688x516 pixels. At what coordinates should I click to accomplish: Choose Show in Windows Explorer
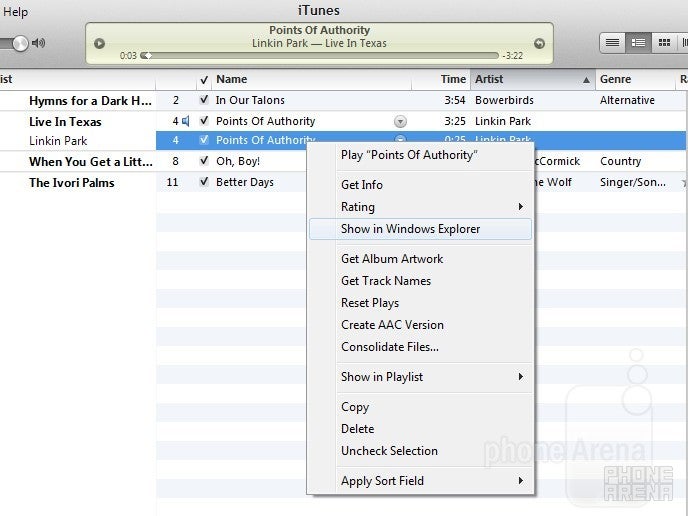click(420, 229)
